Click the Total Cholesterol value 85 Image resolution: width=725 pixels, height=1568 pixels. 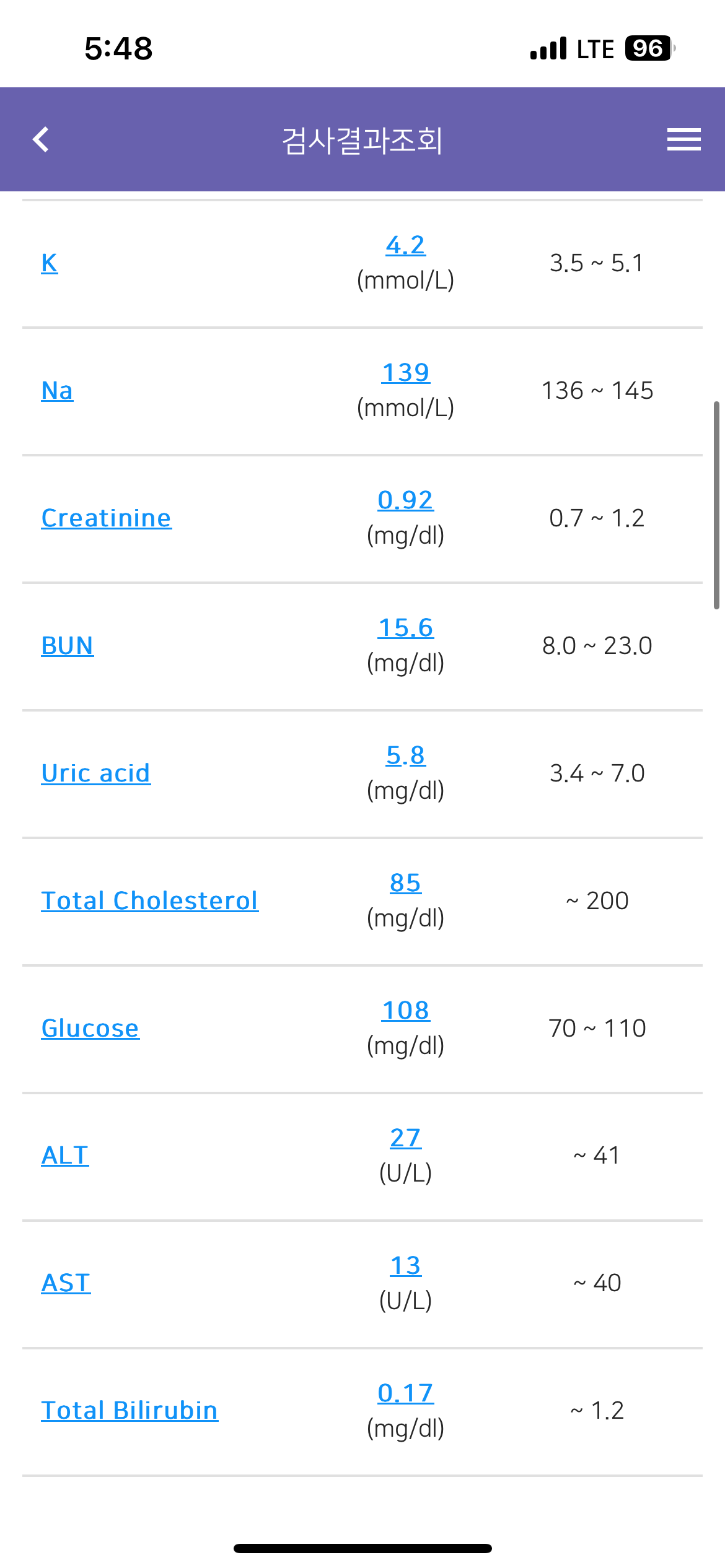point(405,883)
